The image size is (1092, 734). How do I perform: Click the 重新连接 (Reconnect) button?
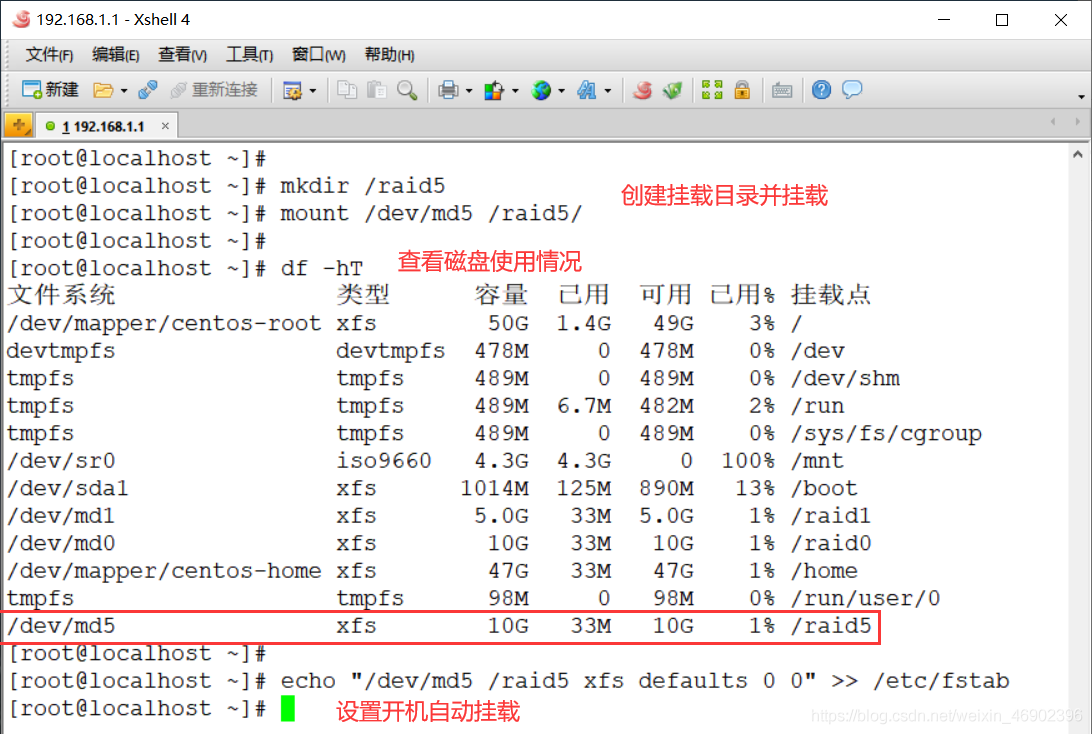[x=214, y=90]
